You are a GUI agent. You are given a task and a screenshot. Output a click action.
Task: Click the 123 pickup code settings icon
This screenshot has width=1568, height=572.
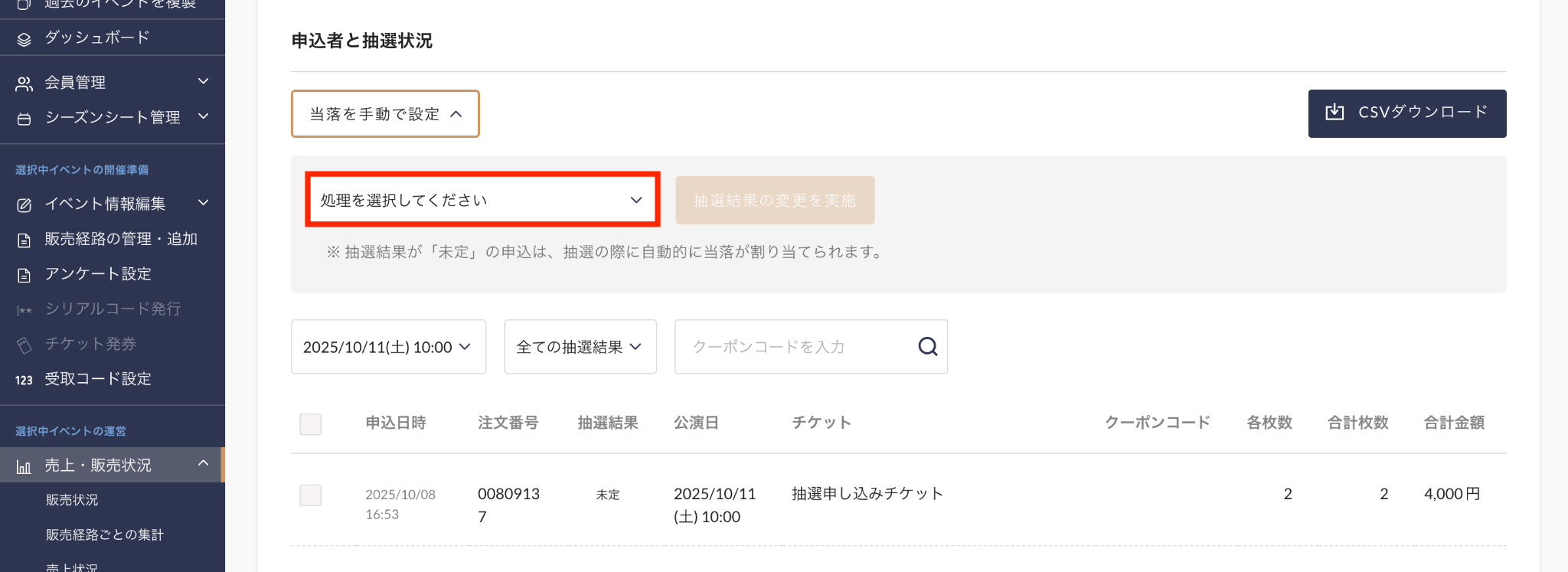24,380
